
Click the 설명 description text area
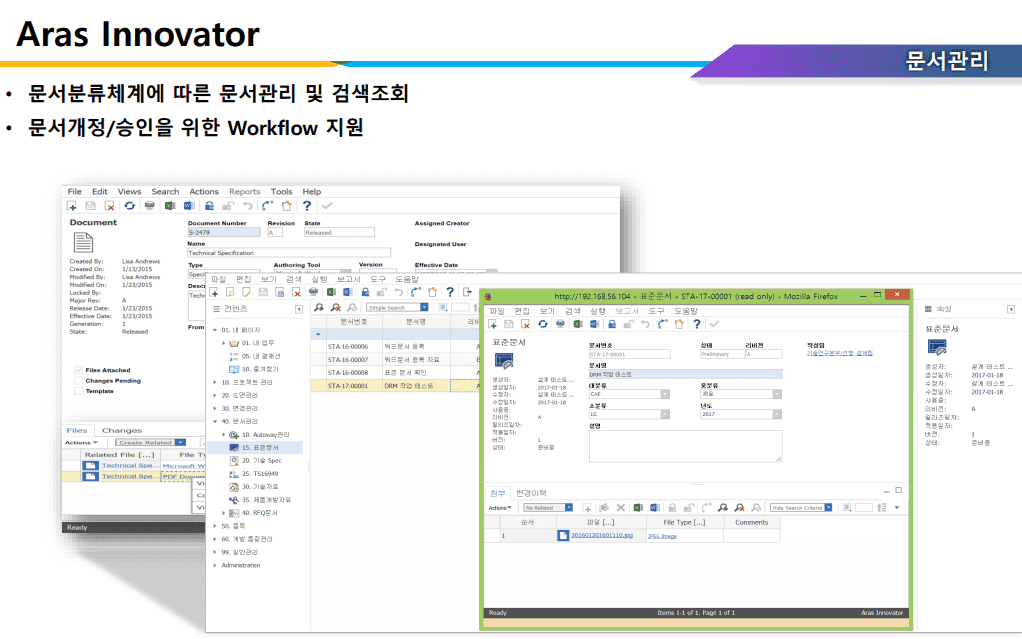(685, 446)
